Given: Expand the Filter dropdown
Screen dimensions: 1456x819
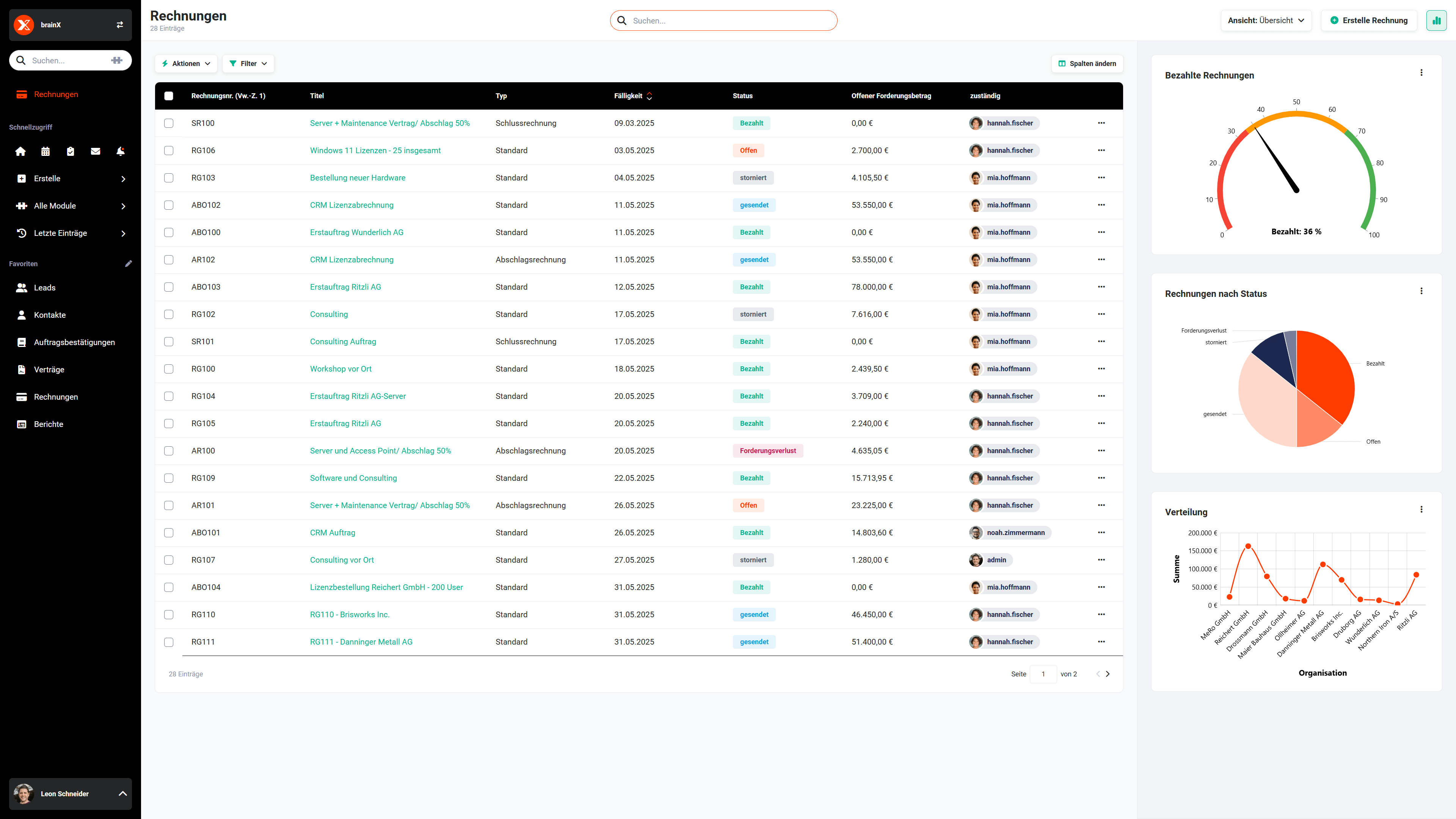Looking at the screenshot, I should click(x=248, y=64).
